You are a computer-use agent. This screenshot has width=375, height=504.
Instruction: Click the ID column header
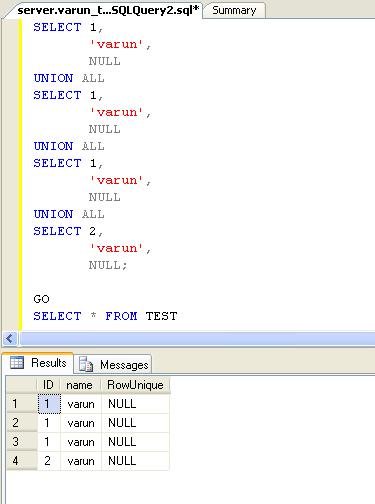coord(48,385)
